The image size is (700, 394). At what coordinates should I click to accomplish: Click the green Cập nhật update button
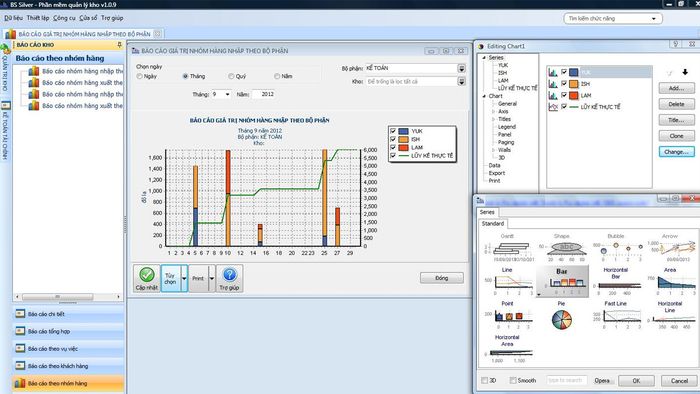tap(146, 278)
